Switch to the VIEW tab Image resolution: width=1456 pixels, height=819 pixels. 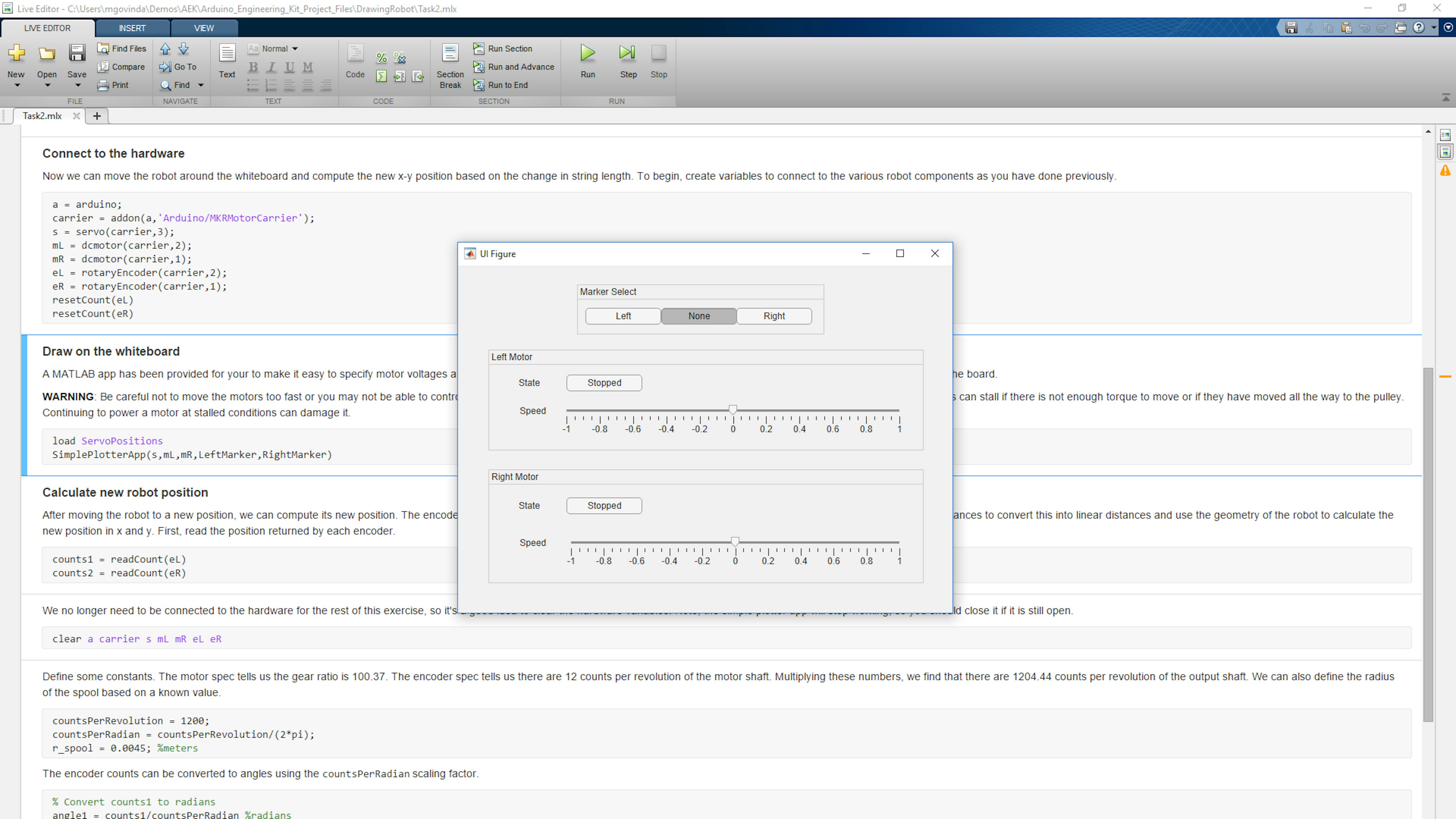[x=204, y=28]
